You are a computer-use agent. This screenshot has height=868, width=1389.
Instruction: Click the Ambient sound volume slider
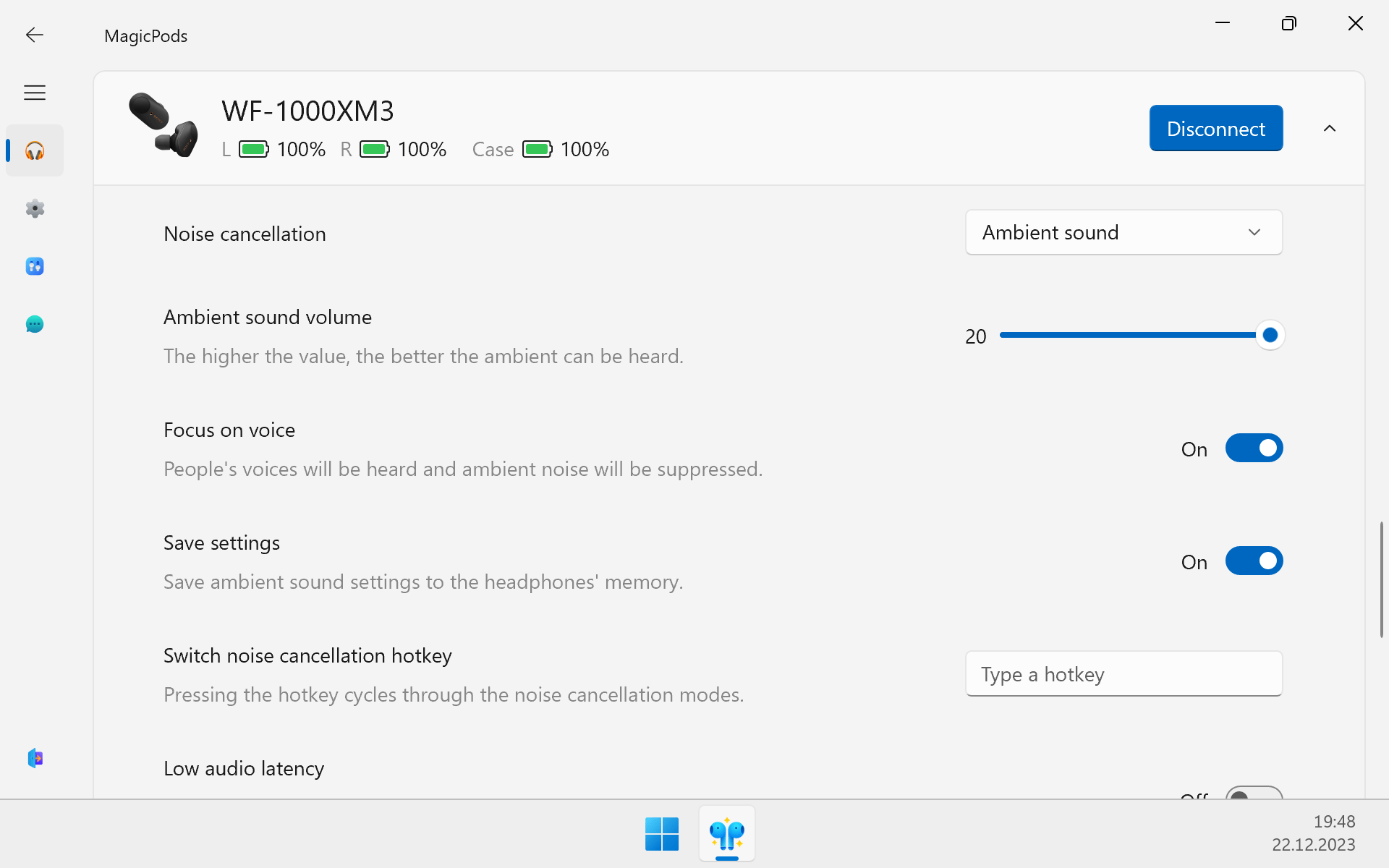(x=1134, y=335)
